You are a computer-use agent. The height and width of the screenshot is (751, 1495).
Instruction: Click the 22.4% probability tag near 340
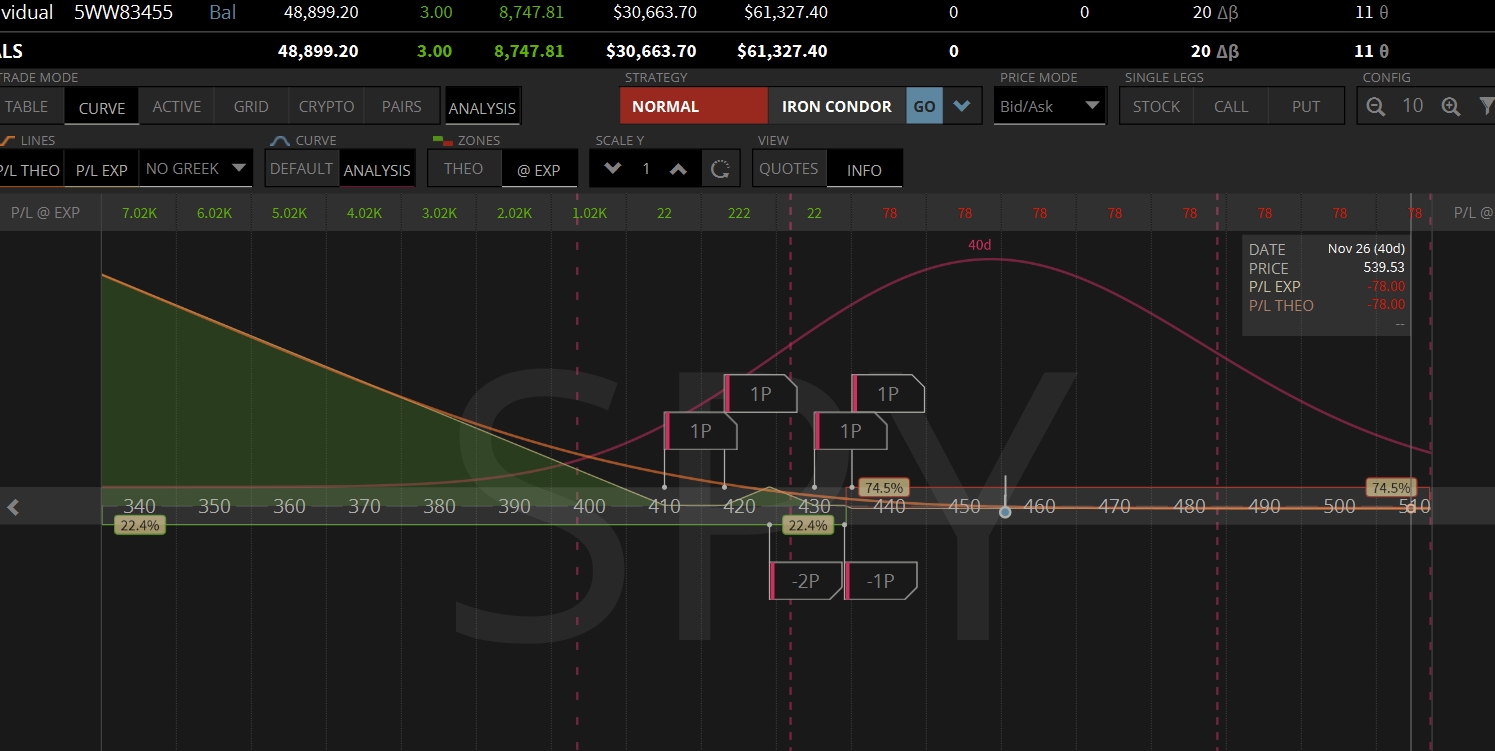pos(138,525)
